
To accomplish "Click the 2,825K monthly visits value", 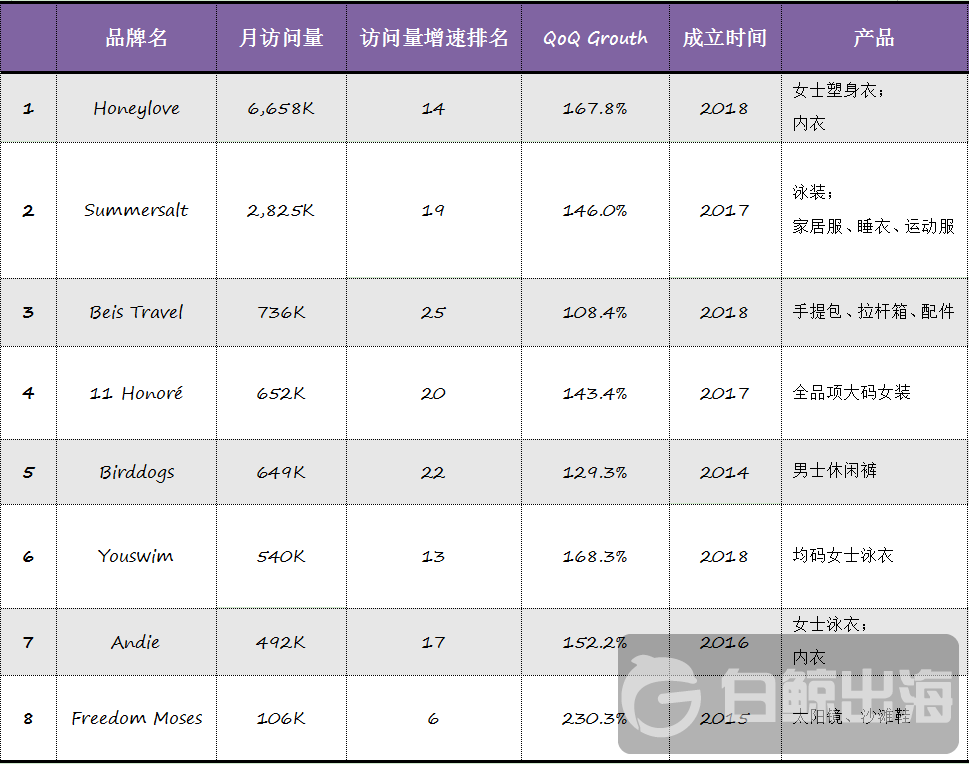I will pos(281,211).
